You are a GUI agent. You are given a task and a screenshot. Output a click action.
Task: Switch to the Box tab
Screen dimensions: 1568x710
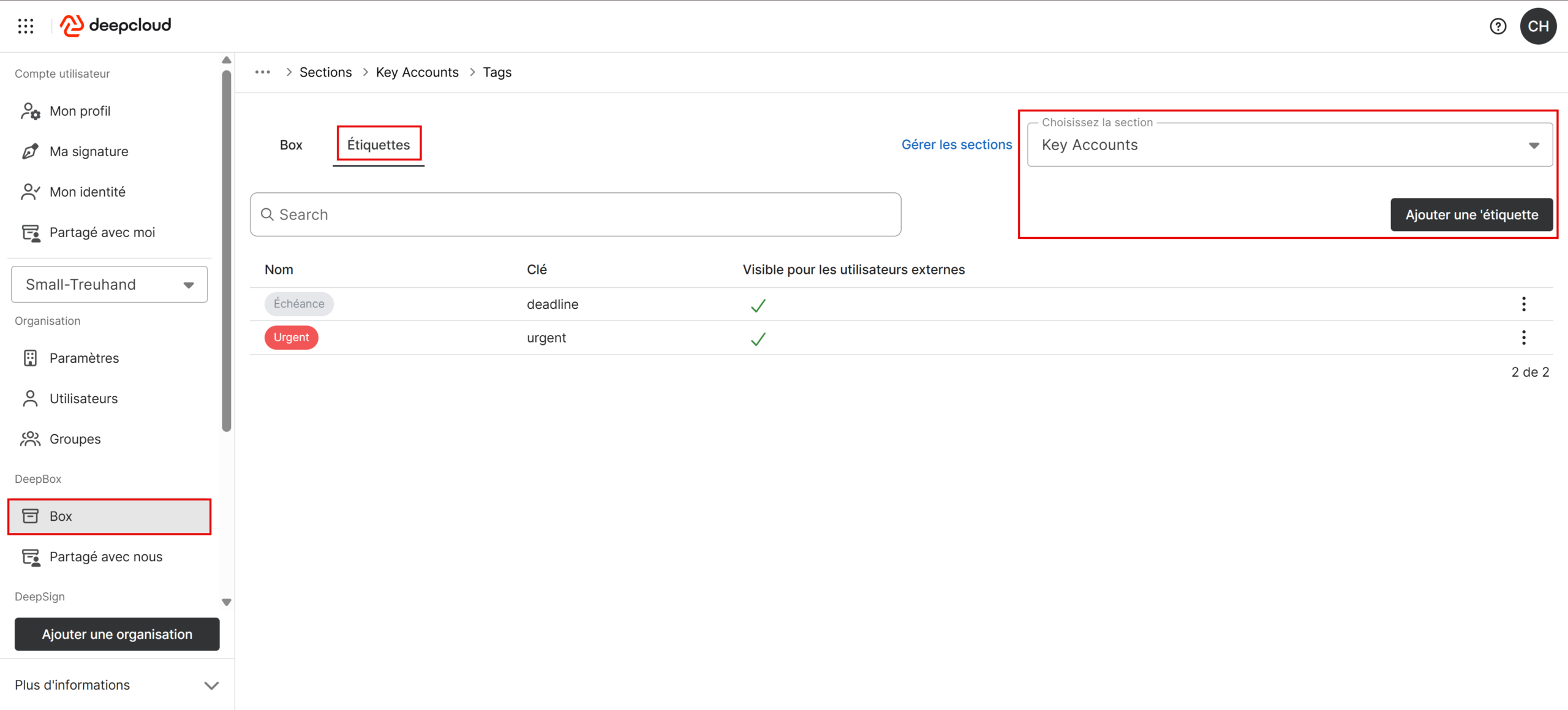[291, 145]
